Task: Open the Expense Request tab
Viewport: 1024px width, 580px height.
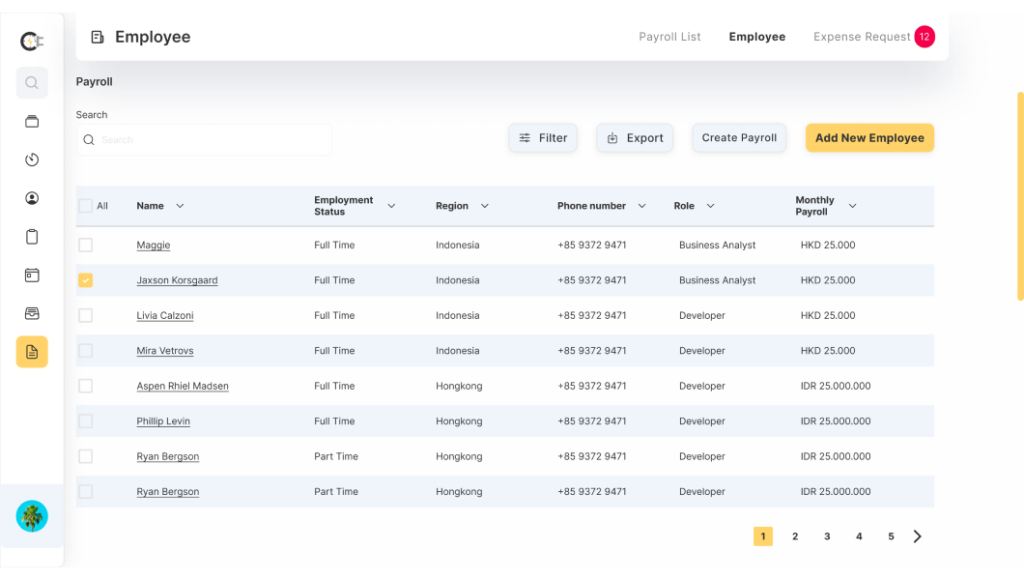Action: 861,36
